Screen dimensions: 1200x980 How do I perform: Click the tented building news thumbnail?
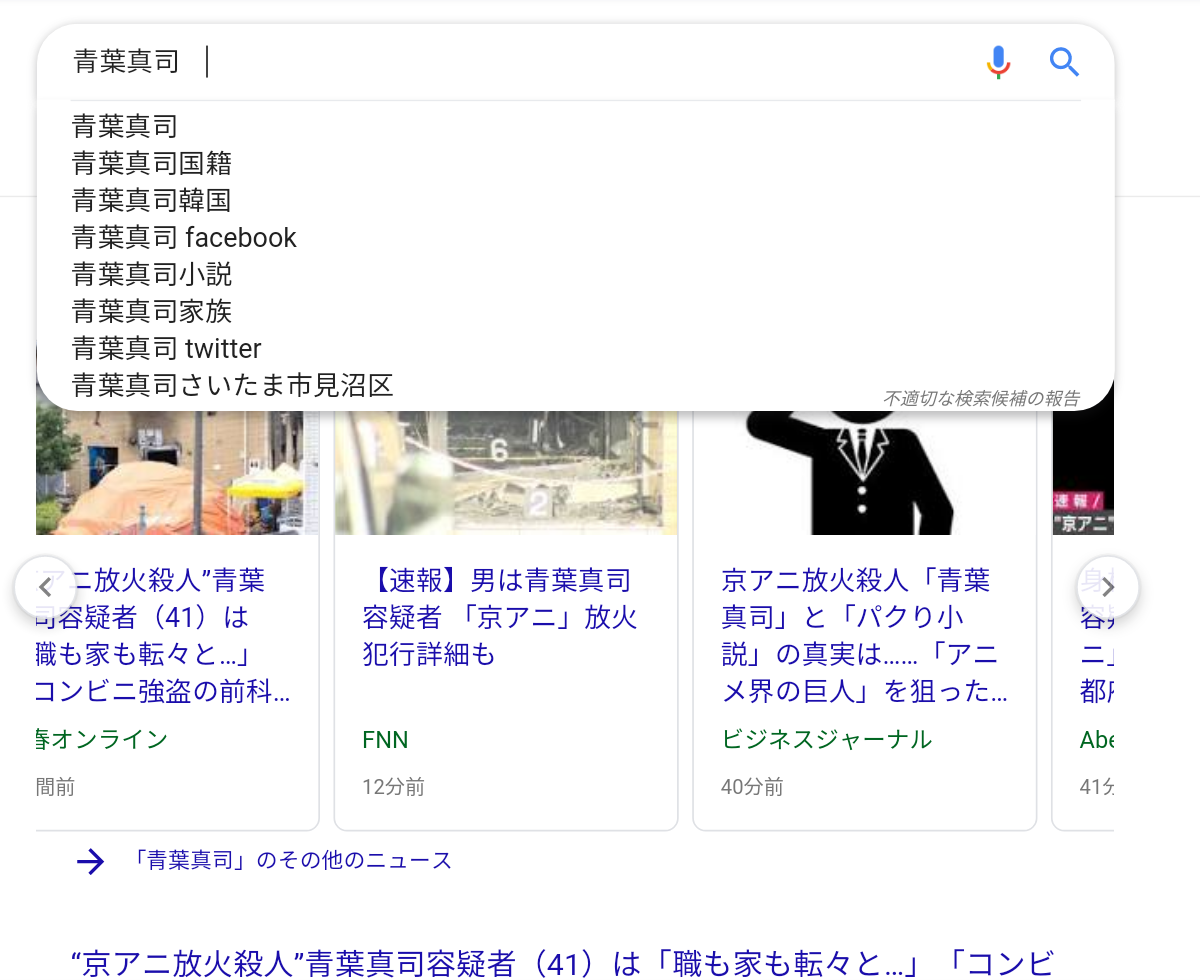177,472
